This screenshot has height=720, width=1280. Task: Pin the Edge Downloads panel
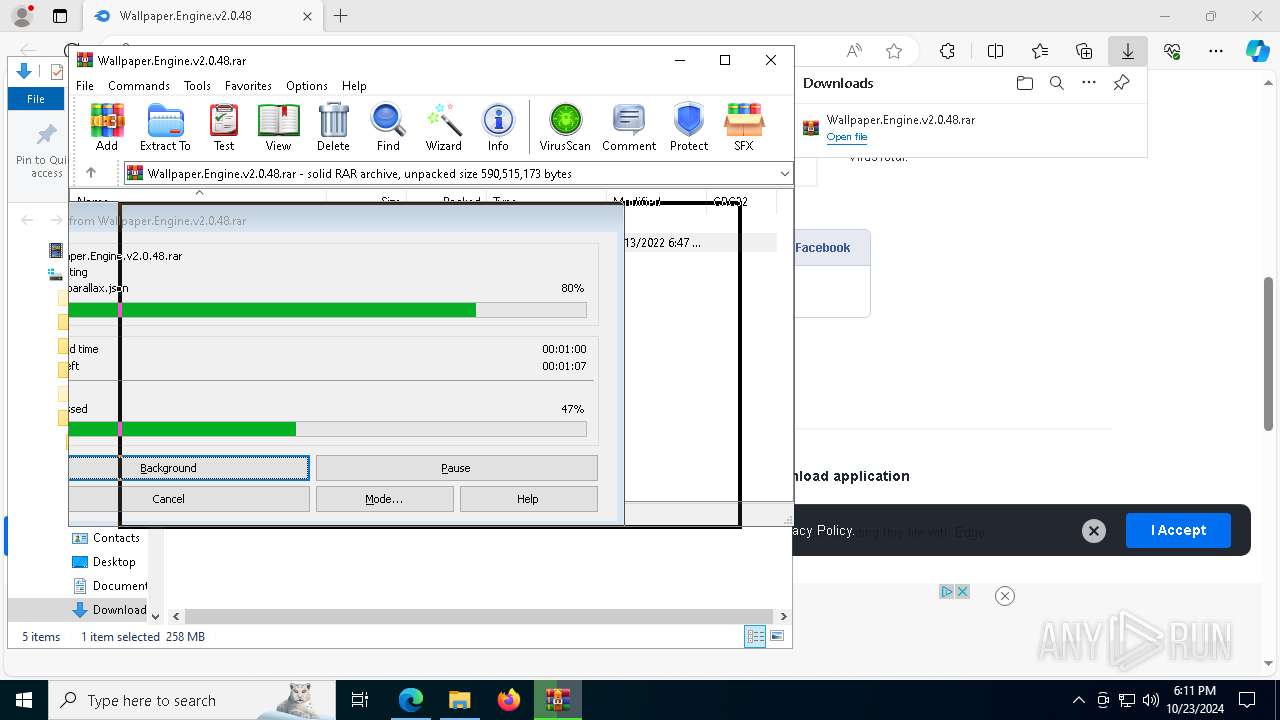[x=1122, y=83]
